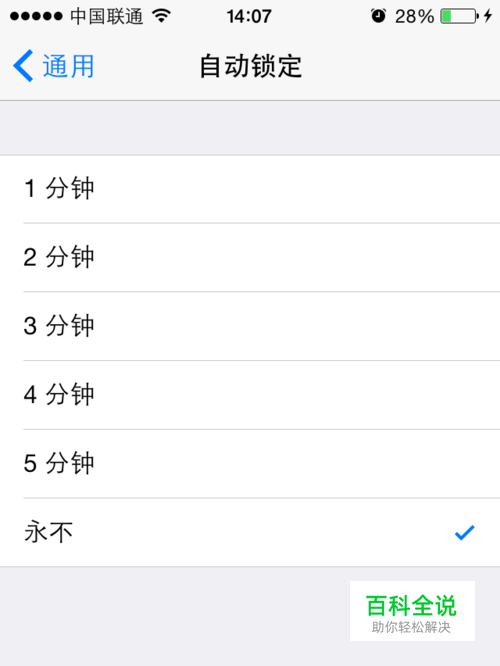Image resolution: width=500 pixels, height=666 pixels.
Task: Select the 1 分钟 auto-lock option
Action: click(x=250, y=189)
